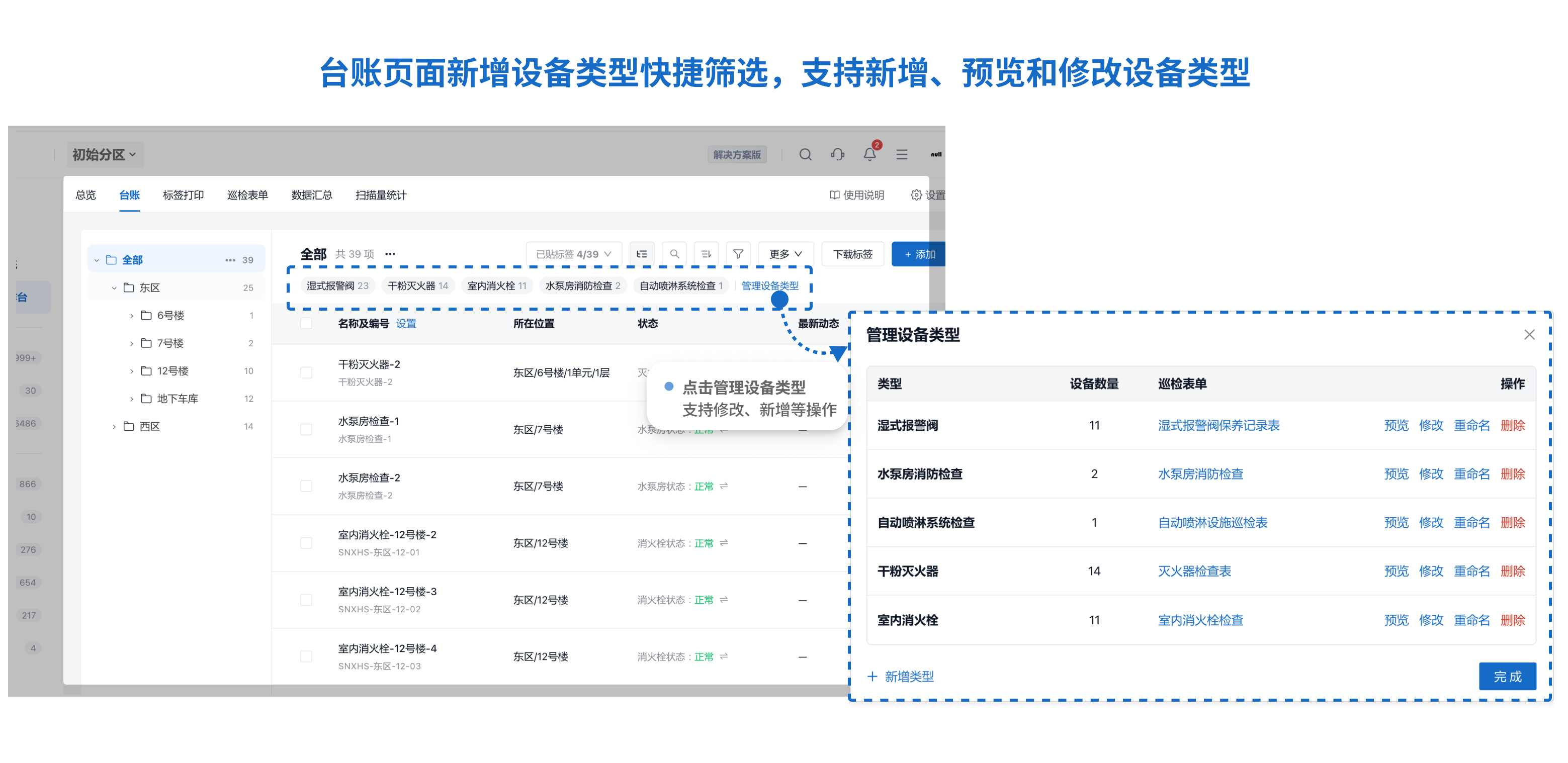Switch to the 标签打印 tab
This screenshot has height=763, width=1568.
(183, 196)
